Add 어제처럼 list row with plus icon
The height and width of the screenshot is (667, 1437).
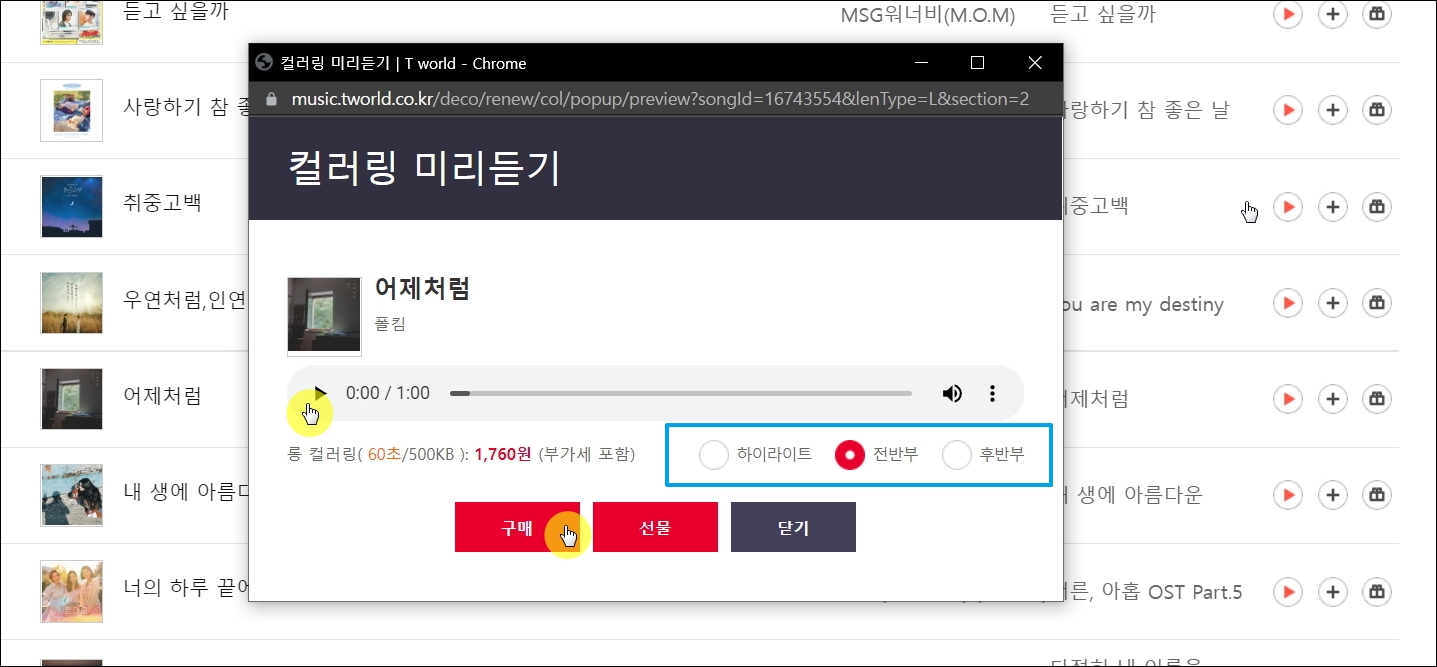1332,399
